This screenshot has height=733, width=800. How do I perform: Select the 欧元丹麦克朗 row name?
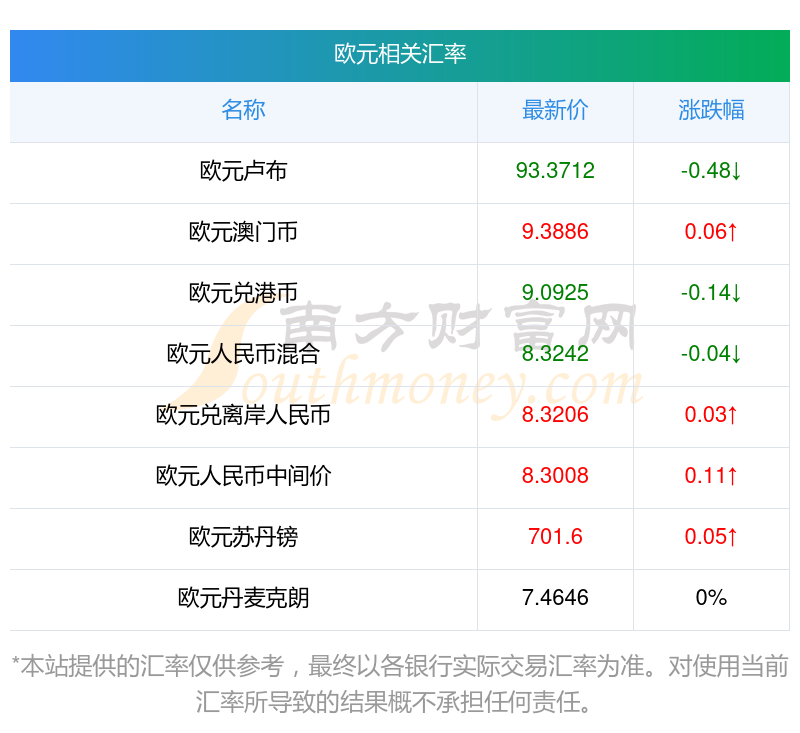pyautogui.click(x=243, y=598)
